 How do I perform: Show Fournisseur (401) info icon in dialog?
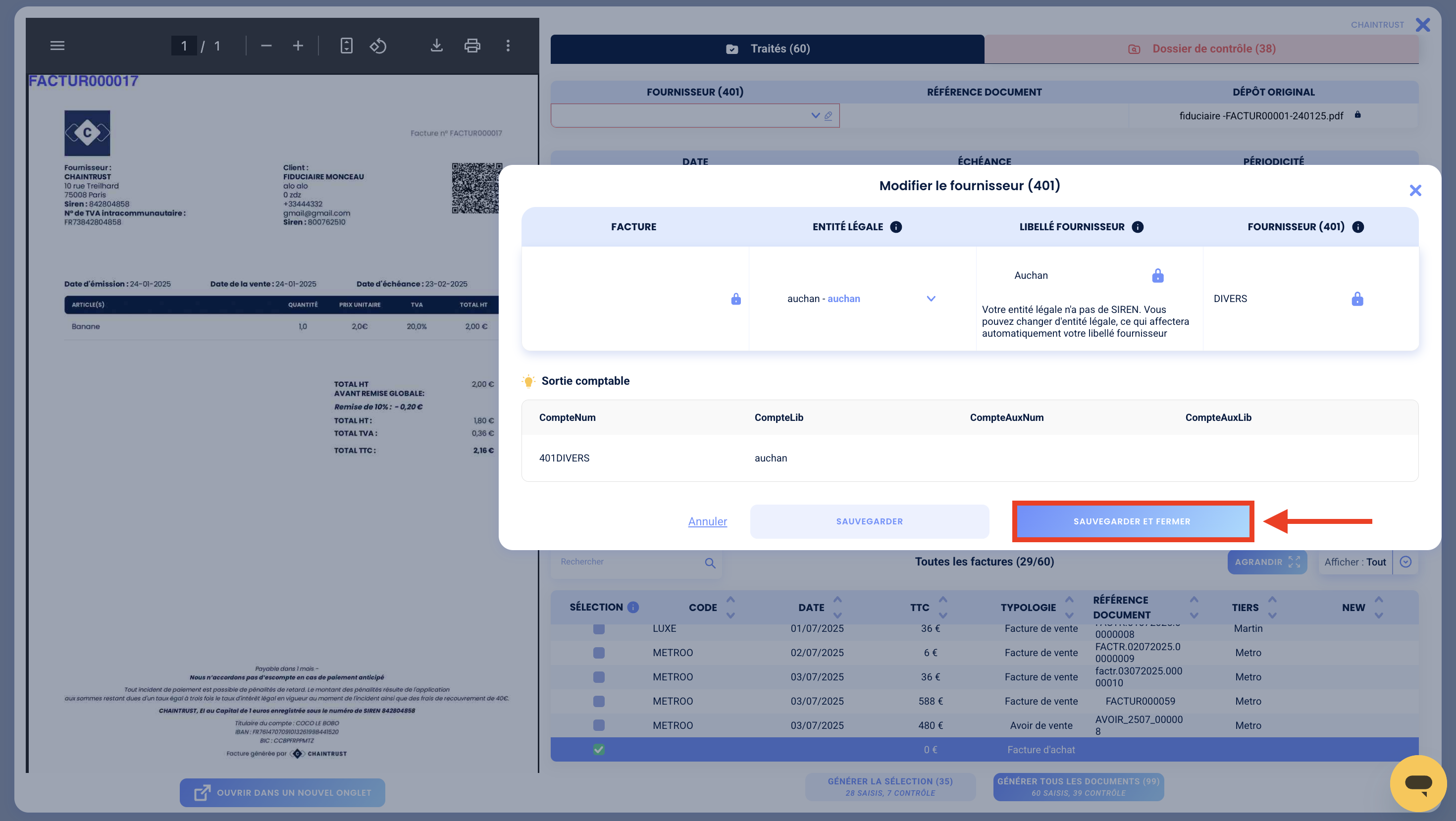[x=1358, y=227]
